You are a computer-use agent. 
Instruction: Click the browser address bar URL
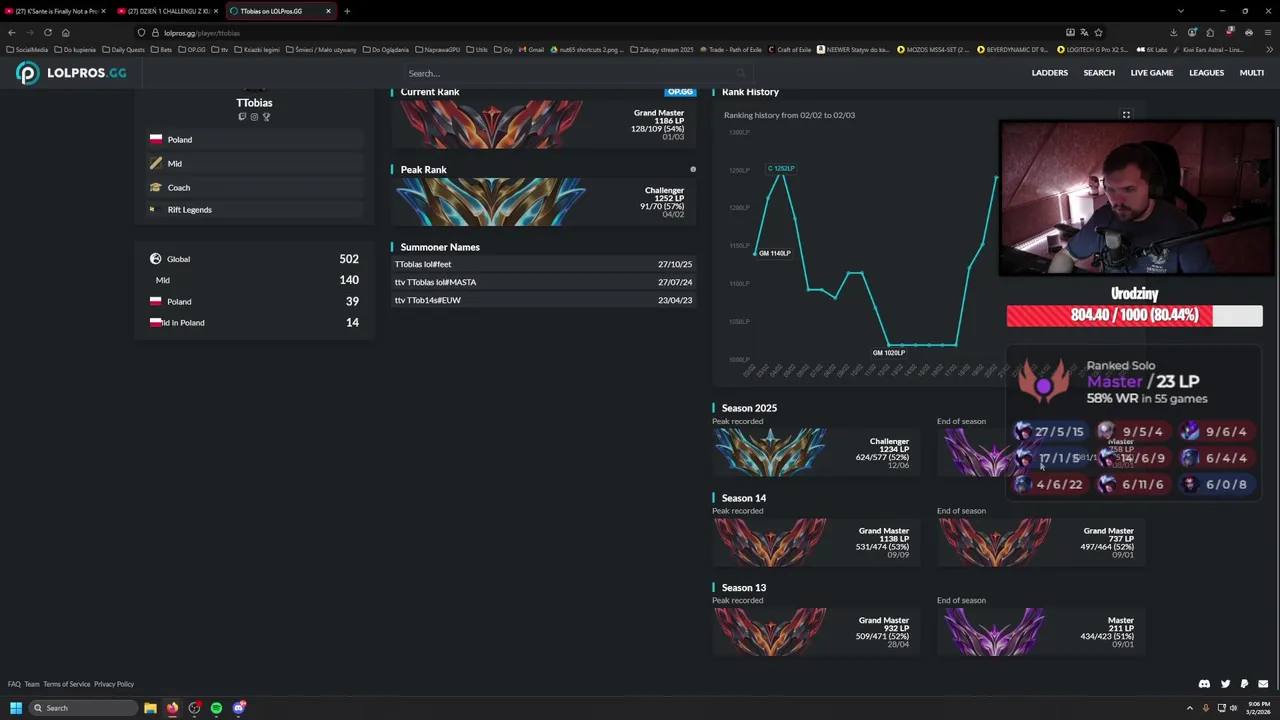(x=202, y=33)
